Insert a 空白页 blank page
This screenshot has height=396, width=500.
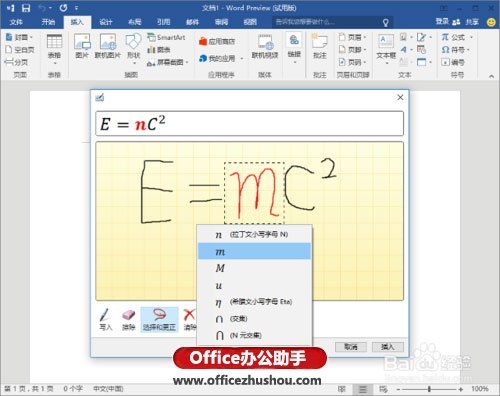pos(20,50)
